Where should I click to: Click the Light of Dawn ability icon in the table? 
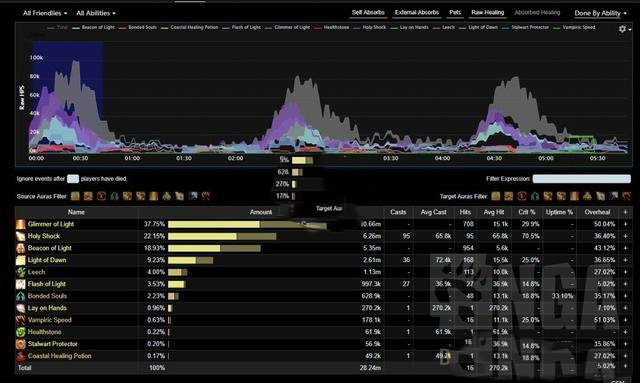(x=20, y=260)
